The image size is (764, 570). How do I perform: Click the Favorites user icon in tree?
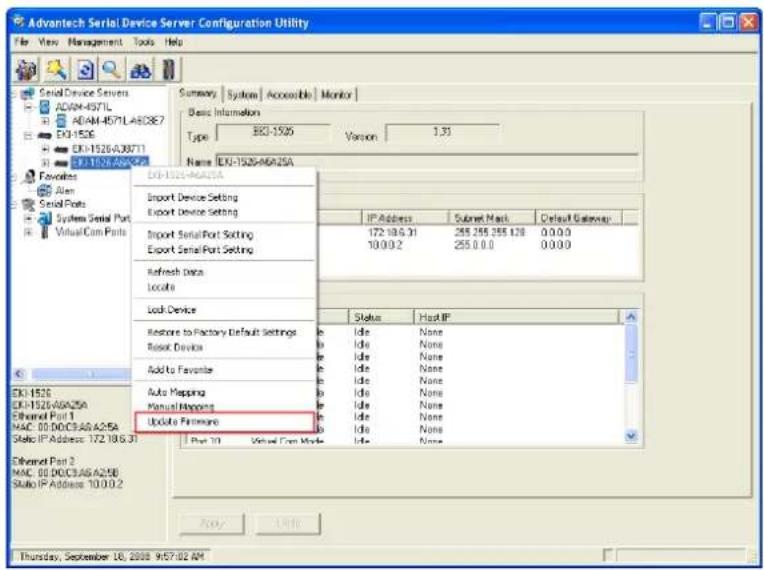29,176
